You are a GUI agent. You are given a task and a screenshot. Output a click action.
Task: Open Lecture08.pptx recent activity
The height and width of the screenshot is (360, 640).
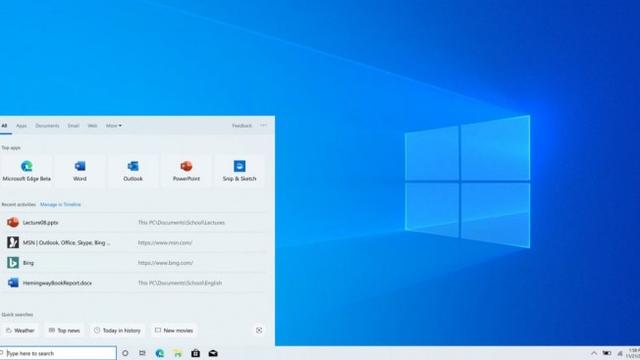click(134, 222)
